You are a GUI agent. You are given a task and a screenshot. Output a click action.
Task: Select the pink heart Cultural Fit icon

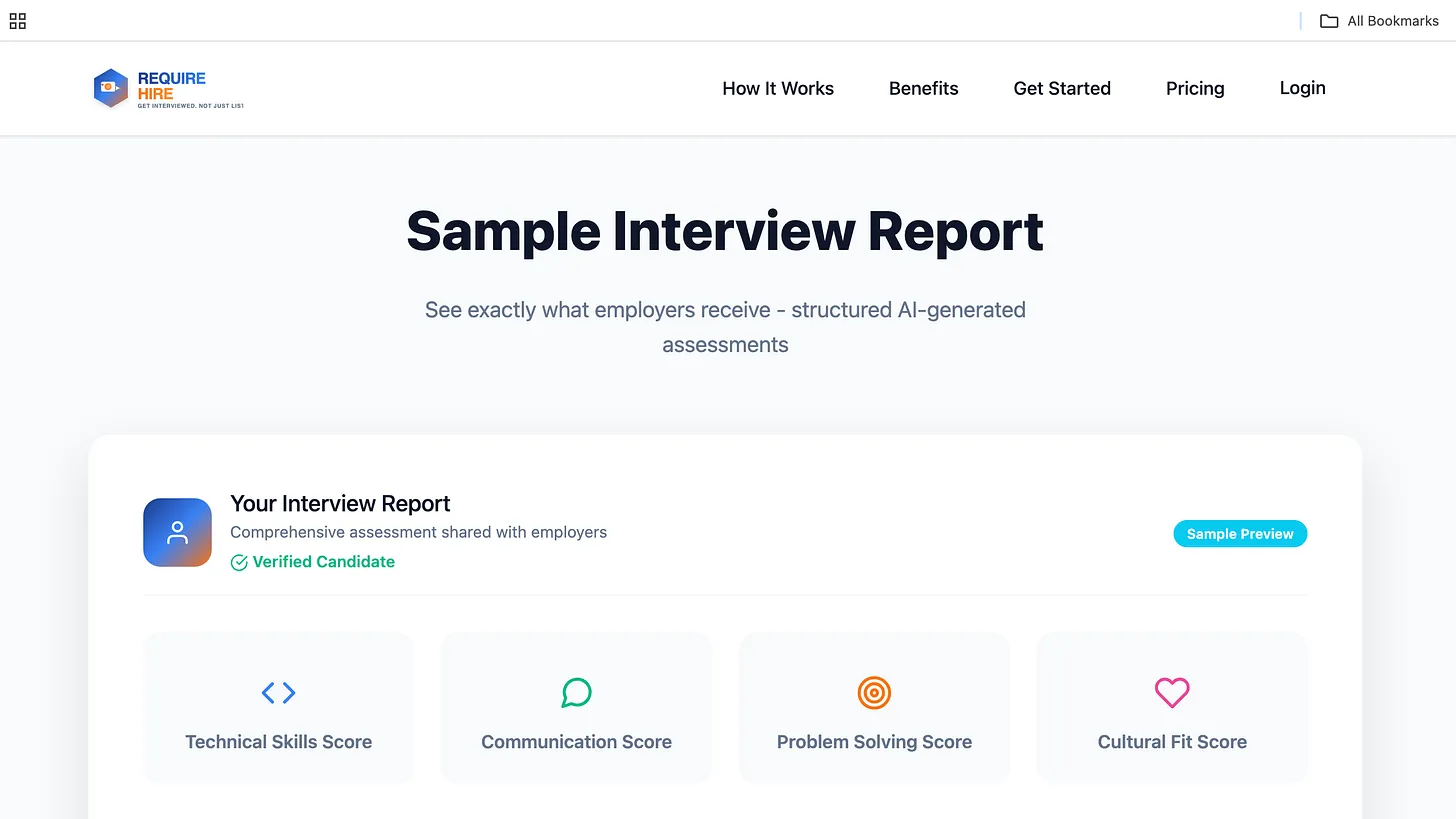click(1171, 692)
